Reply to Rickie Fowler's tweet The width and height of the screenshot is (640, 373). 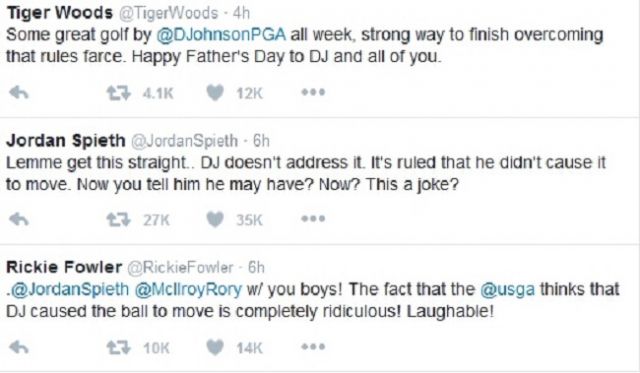tap(19, 347)
